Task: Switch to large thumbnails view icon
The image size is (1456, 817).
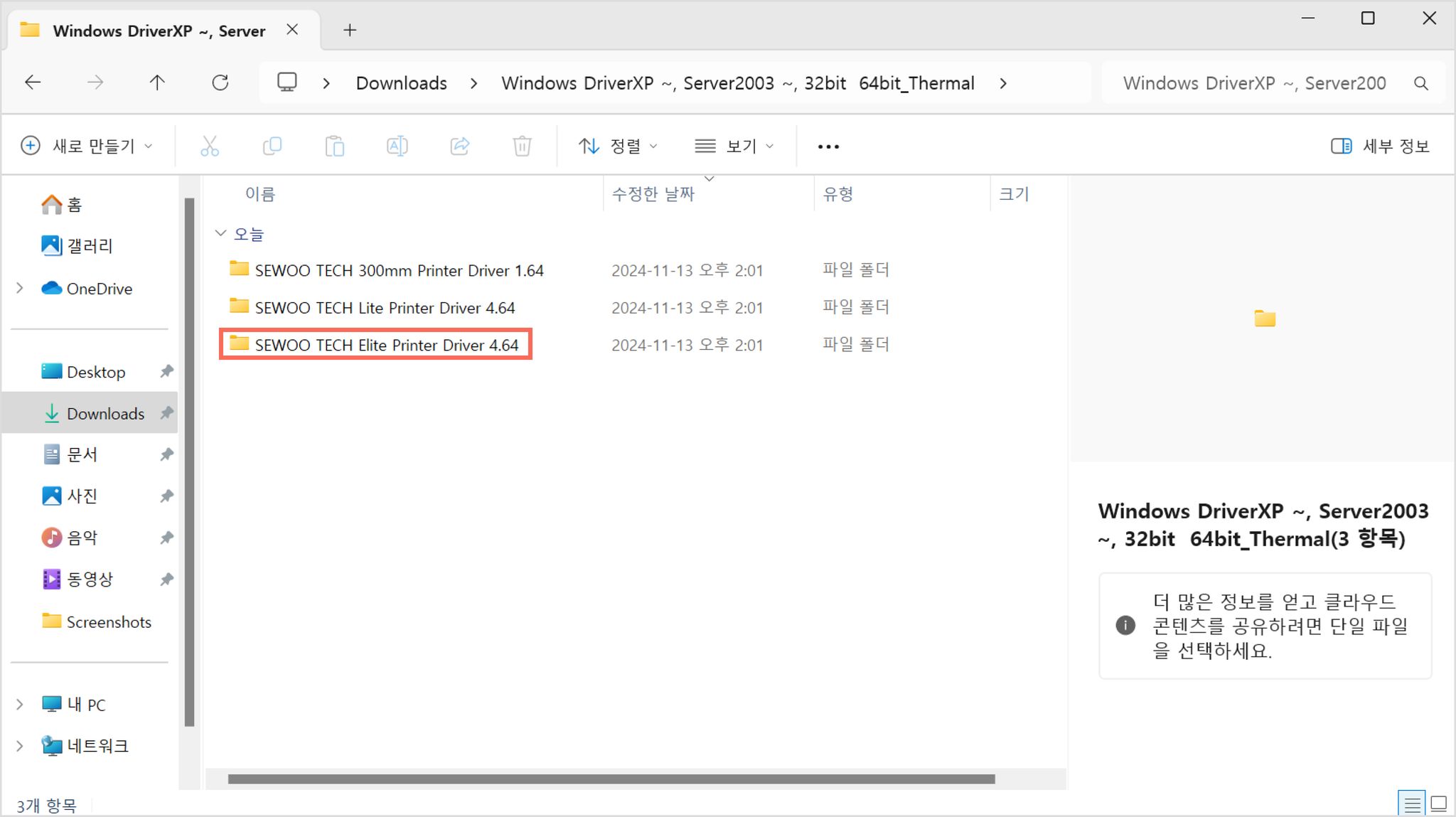Action: pos(1439,803)
